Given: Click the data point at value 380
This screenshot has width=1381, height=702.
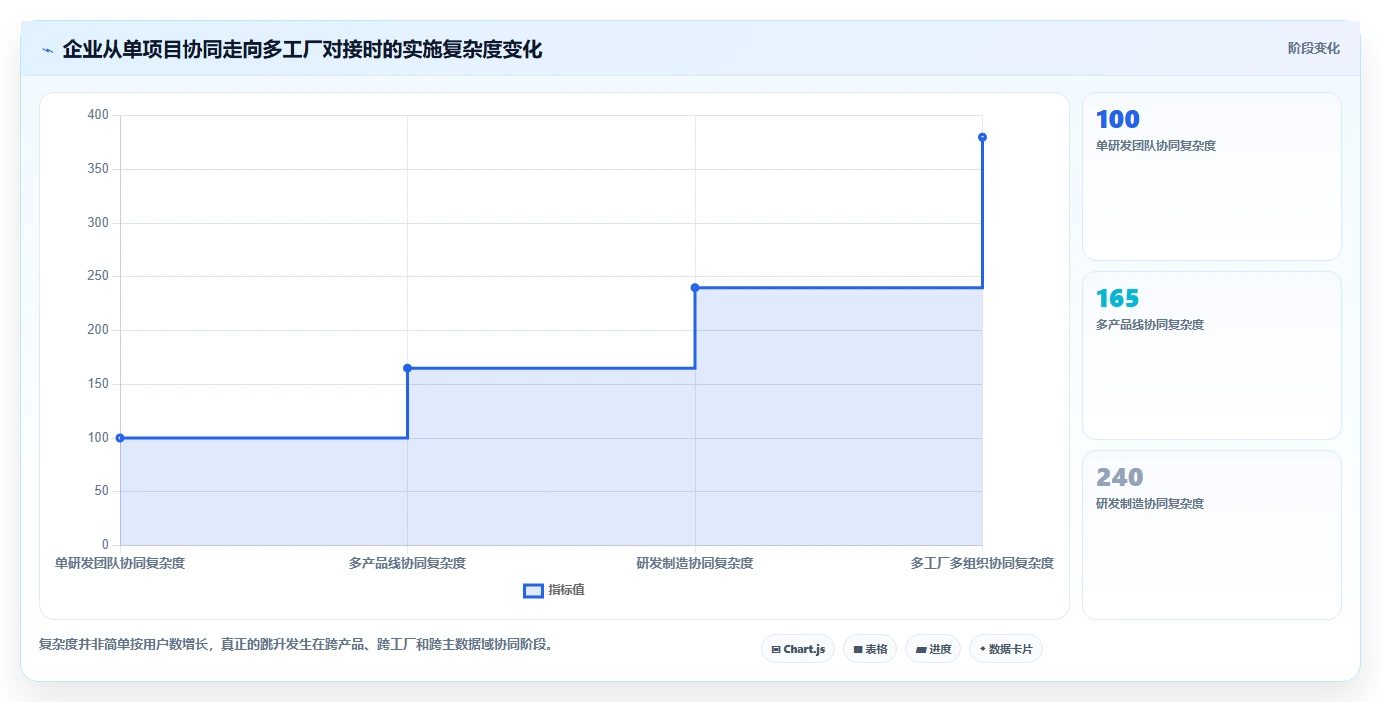Looking at the screenshot, I should point(982,137).
